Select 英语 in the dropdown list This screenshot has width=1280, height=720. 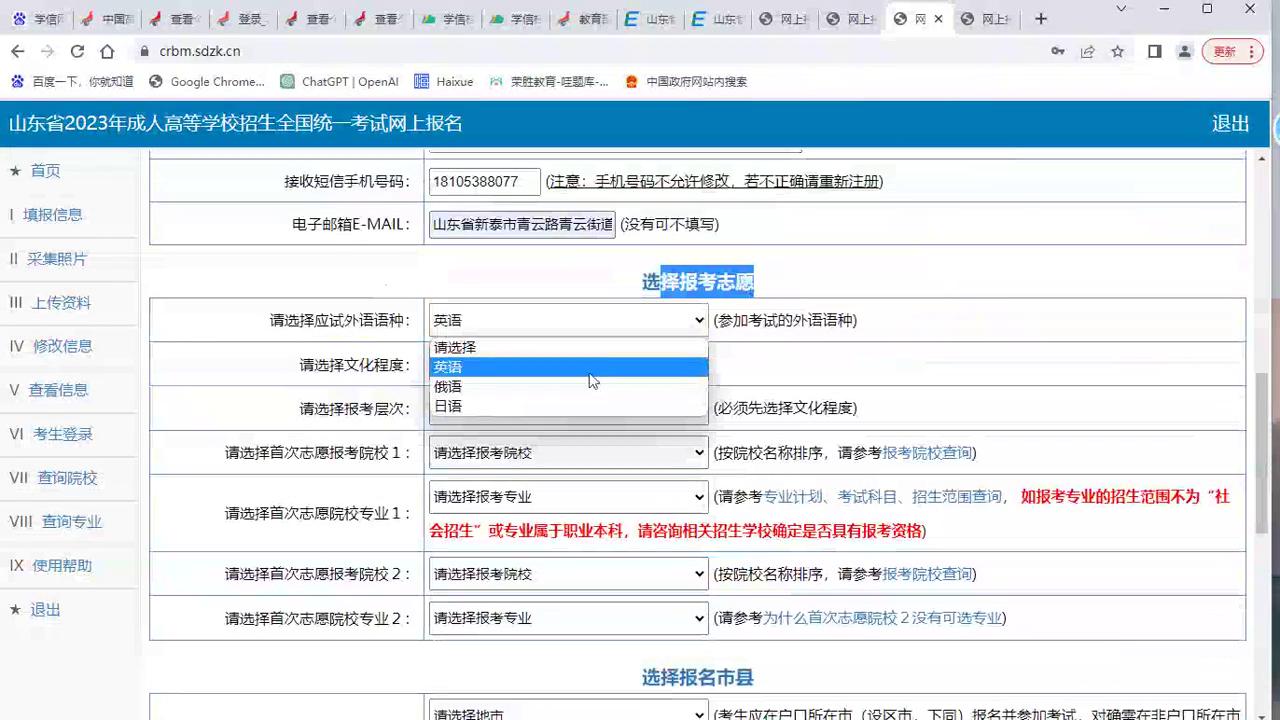[568, 367]
